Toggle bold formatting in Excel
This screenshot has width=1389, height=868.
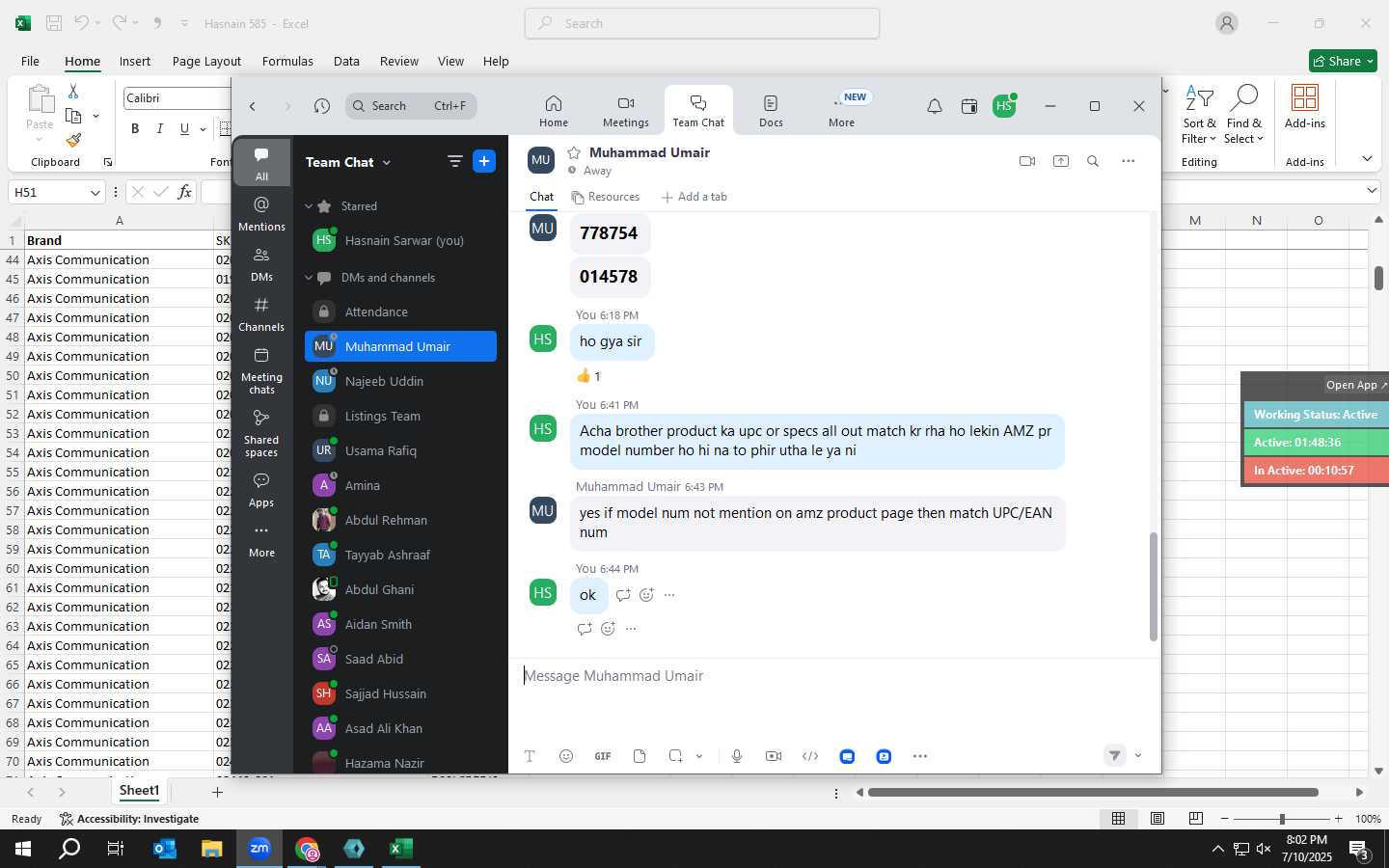[135, 128]
